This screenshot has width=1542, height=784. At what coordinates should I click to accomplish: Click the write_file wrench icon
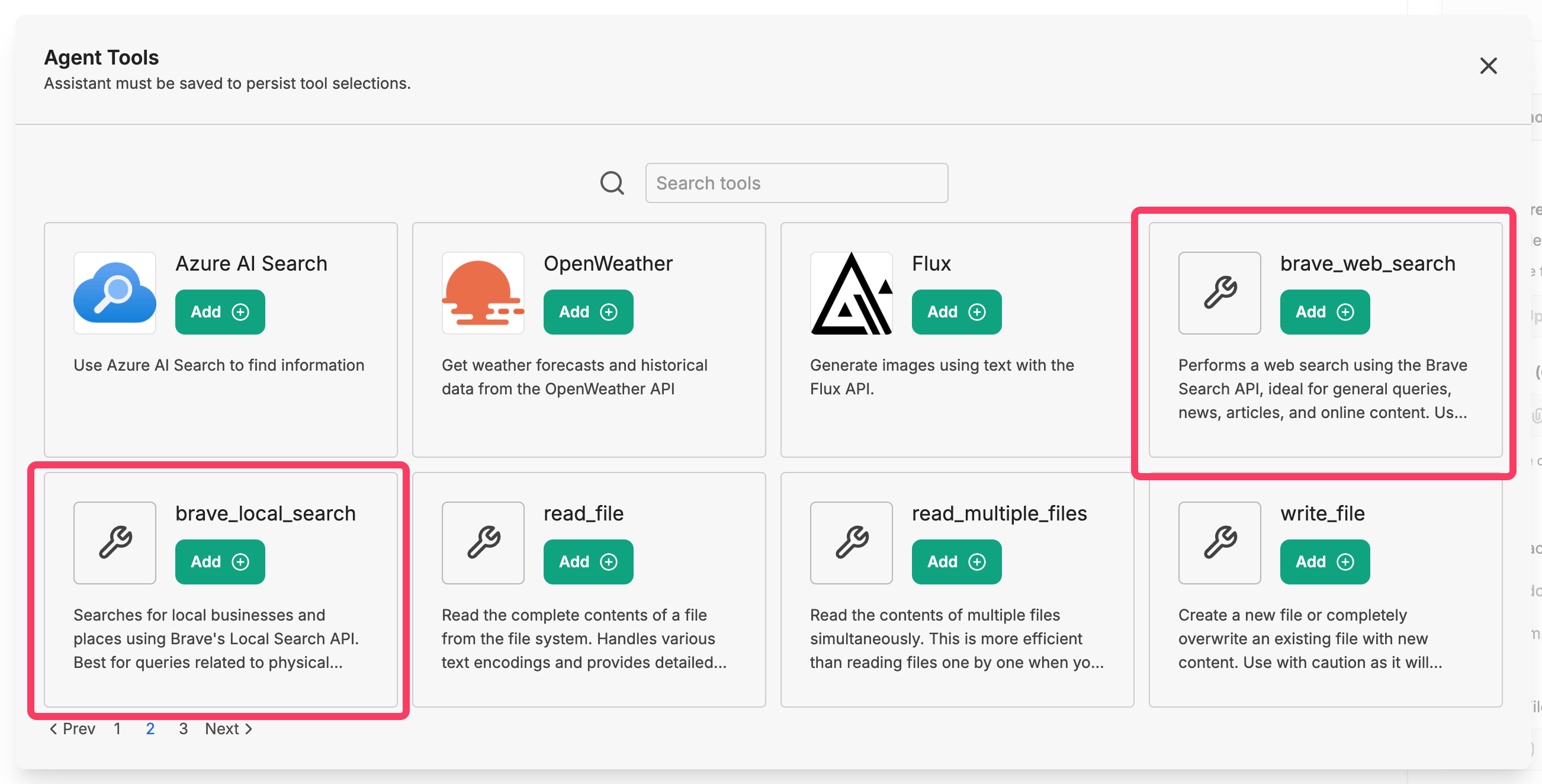point(1219,542)
